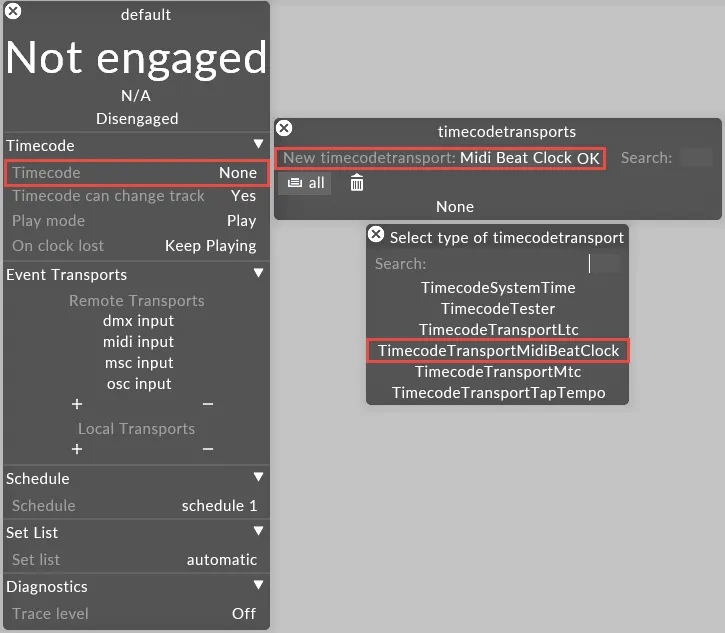Open the Timecode None dropdown
Screen dimensions: 725x633
pyautogui.click(x=238, y=173)
